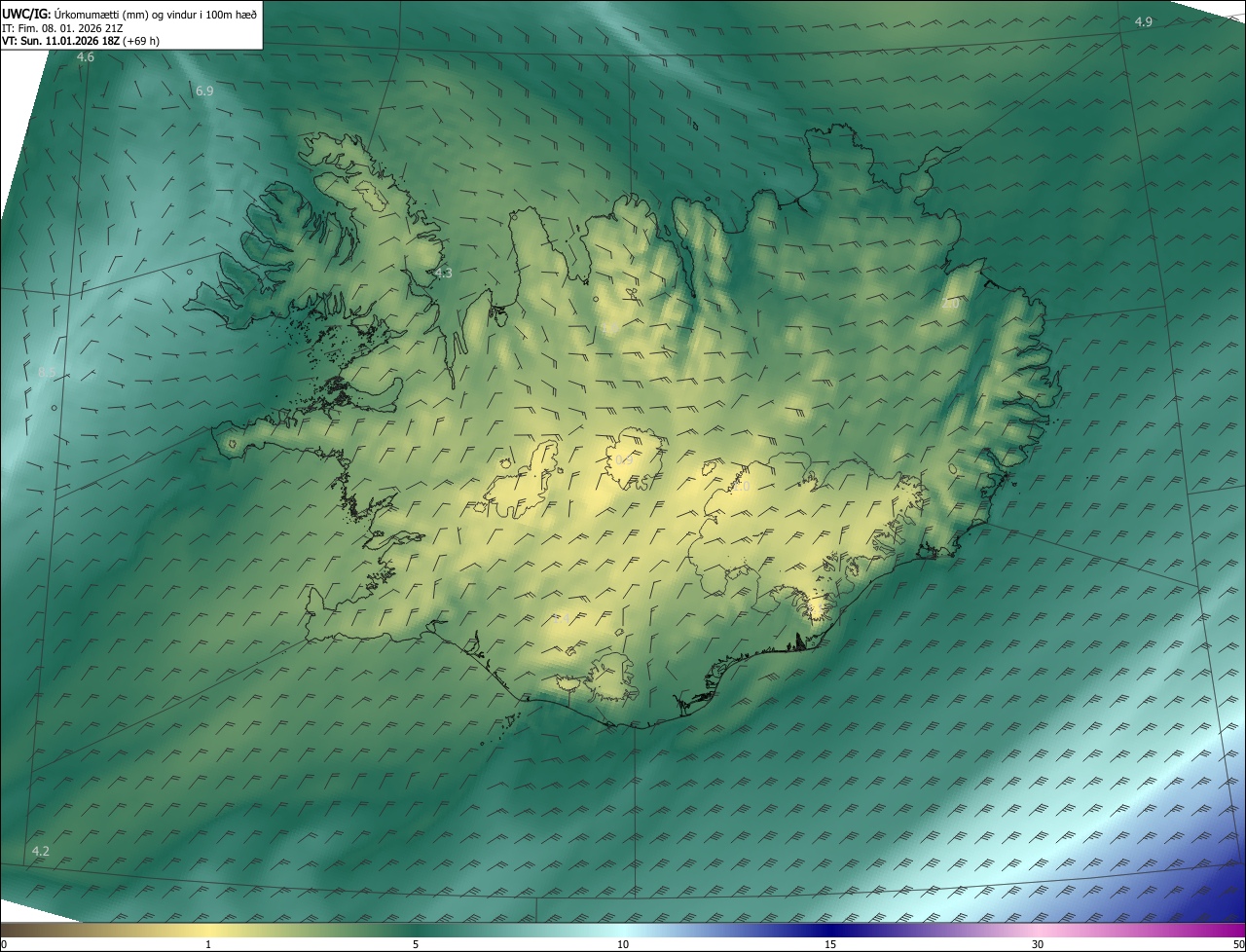Click the '1.4' value label on the map
Viewport: 1246px width, 952px height.
click(x=563, y=617)
